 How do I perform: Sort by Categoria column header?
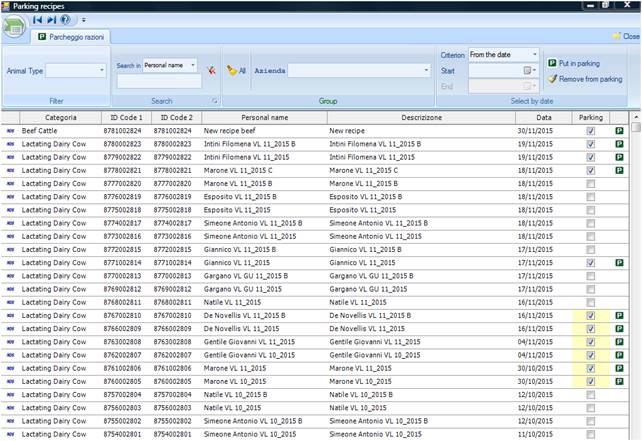click(61, 118)
